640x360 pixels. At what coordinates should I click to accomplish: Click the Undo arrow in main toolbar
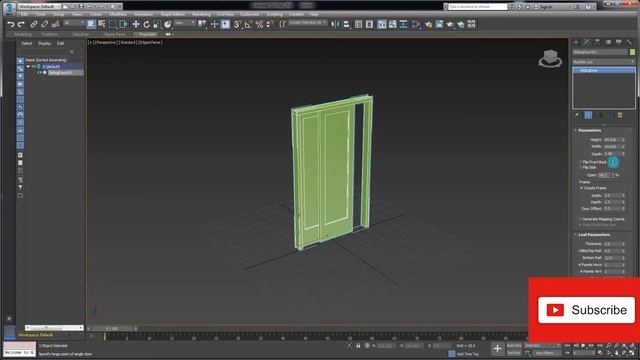[x=11, y=24]
